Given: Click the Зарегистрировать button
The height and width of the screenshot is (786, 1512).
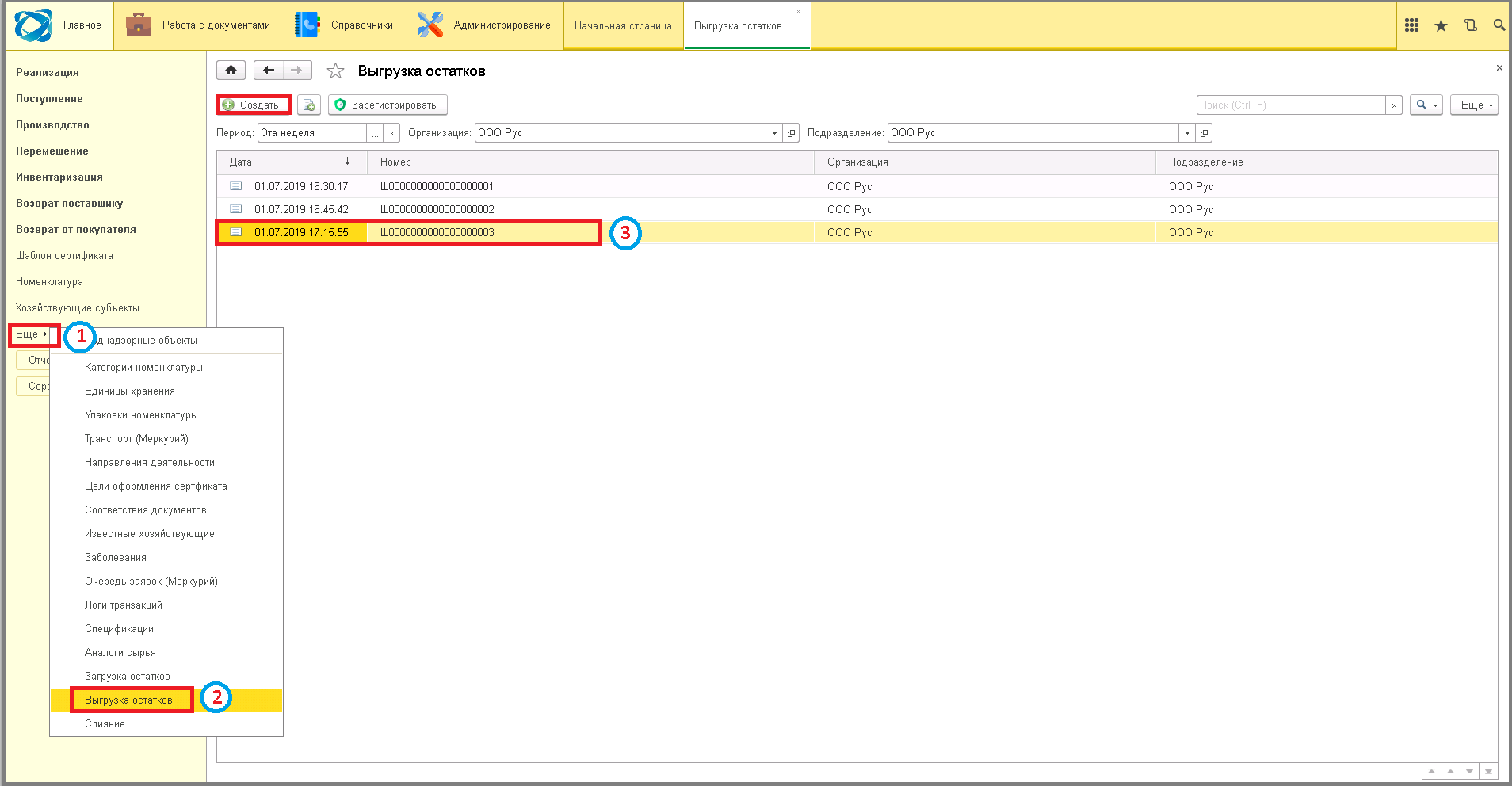Looking at the screenshot, I should (388, 105).
